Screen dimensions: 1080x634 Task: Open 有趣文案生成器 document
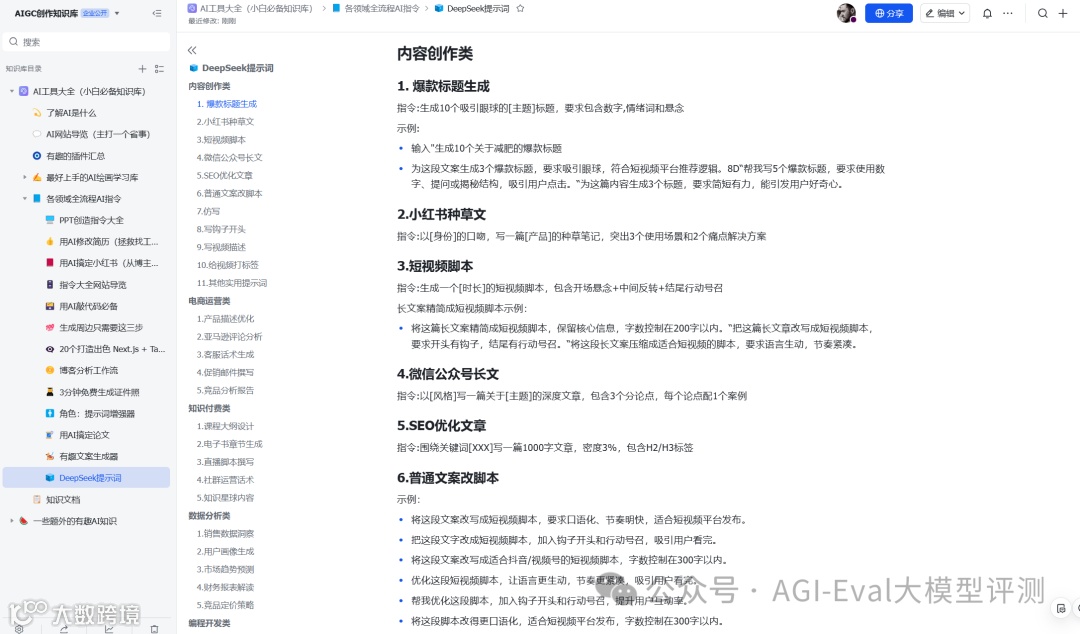point(88,456)
